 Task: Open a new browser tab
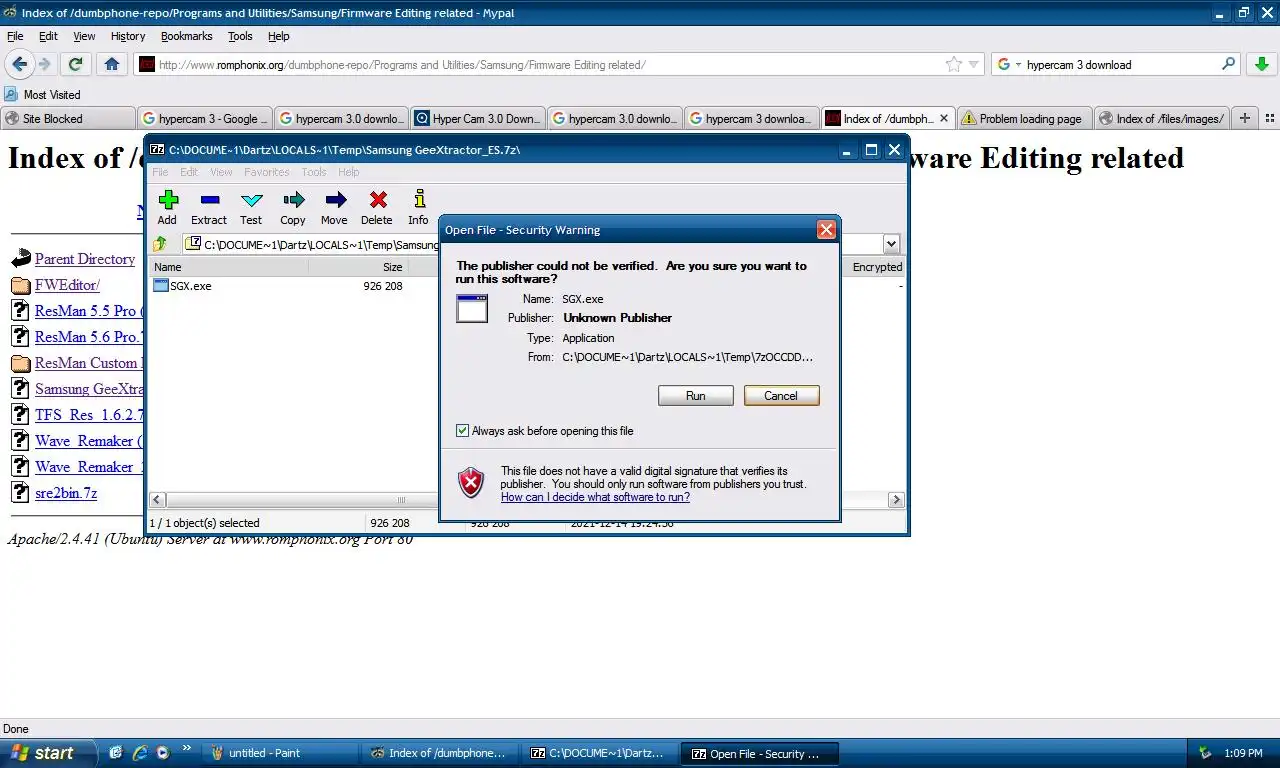tap(1245, 118)
